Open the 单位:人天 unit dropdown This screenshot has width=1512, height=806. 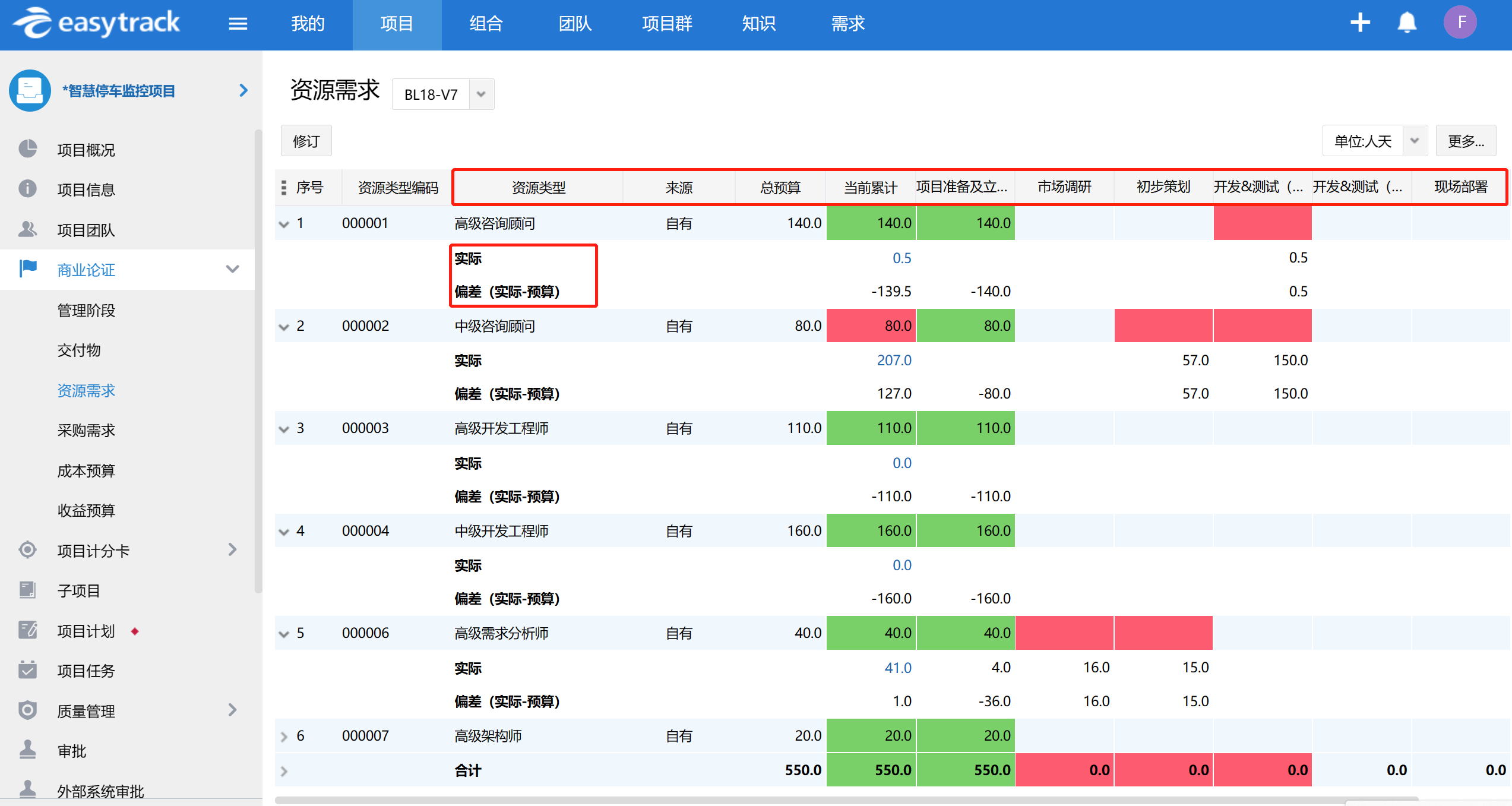pos(1415,141)
